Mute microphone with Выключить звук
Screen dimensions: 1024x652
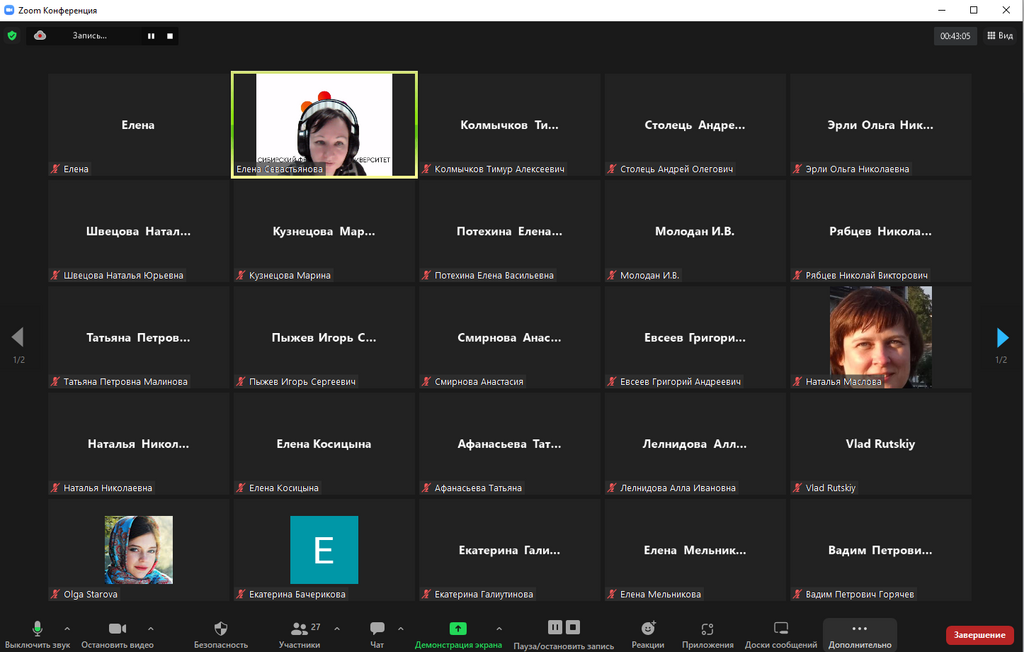(x=37, y=634)
